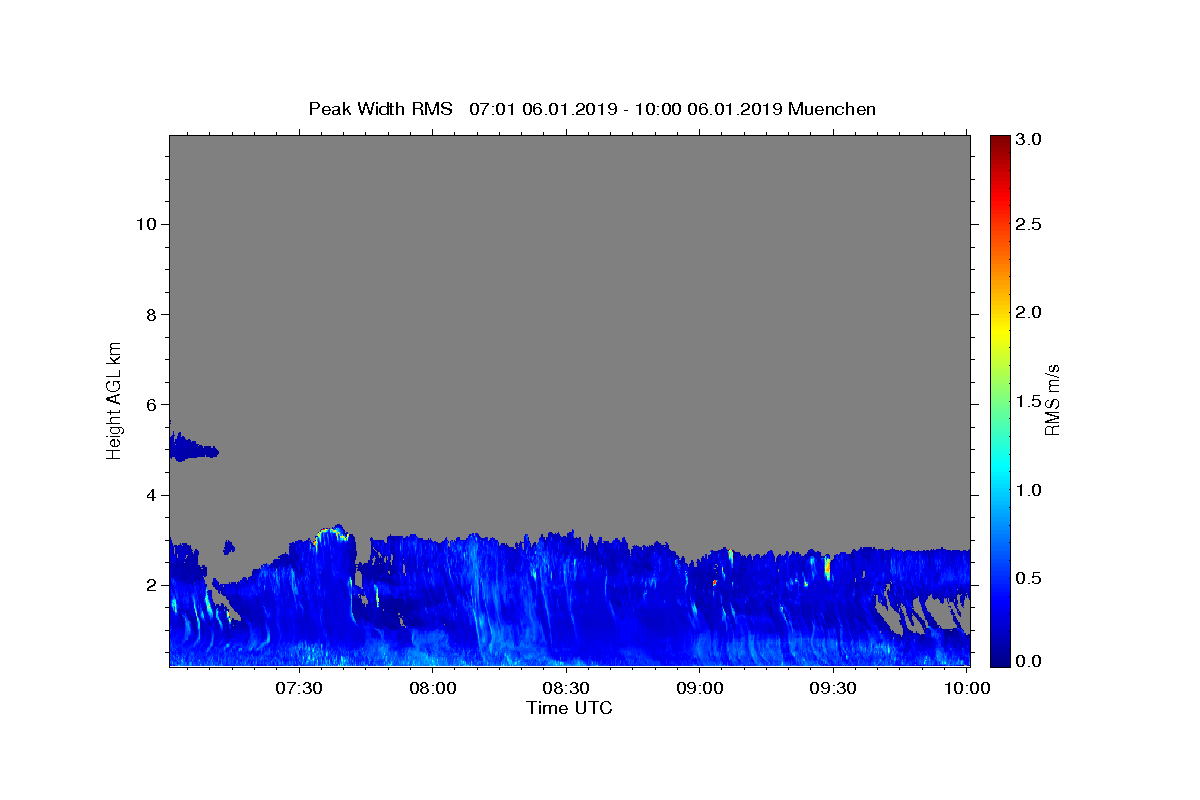Click the 'Muenchen' station name in title
Screen dimensions: 1200x800
pos(832,109)
